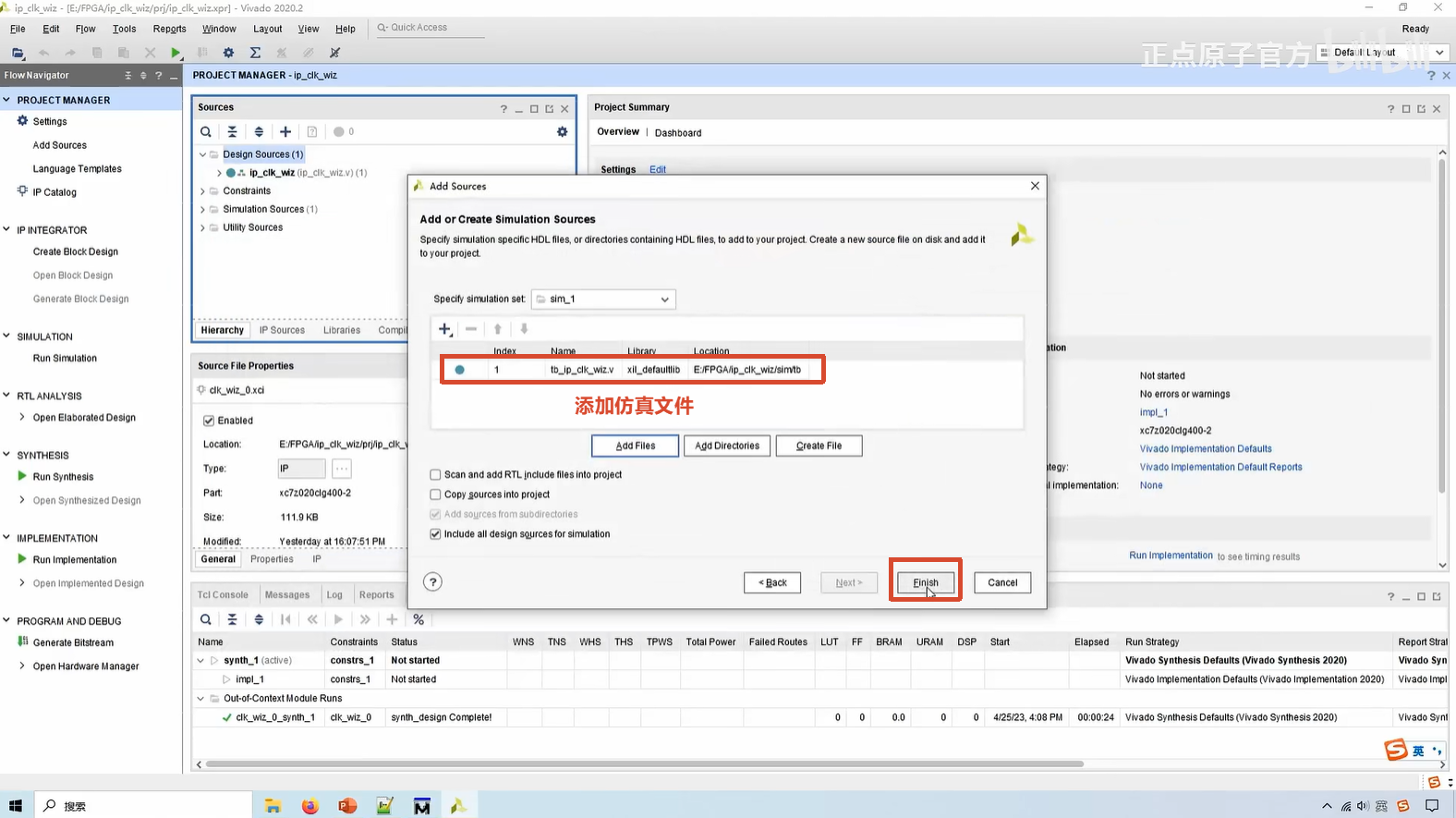Click the Open Project toolbar icon
The height and width of the screenshot is (818, 1456).
click(18, 53)
